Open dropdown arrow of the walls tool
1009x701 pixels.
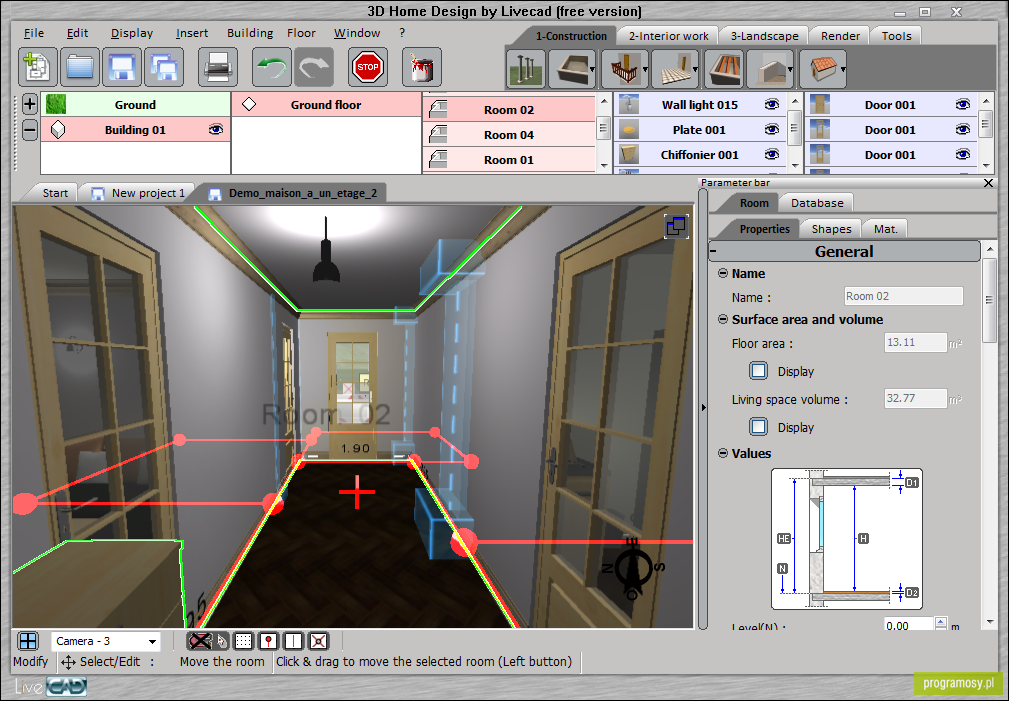tap(593, 70)
